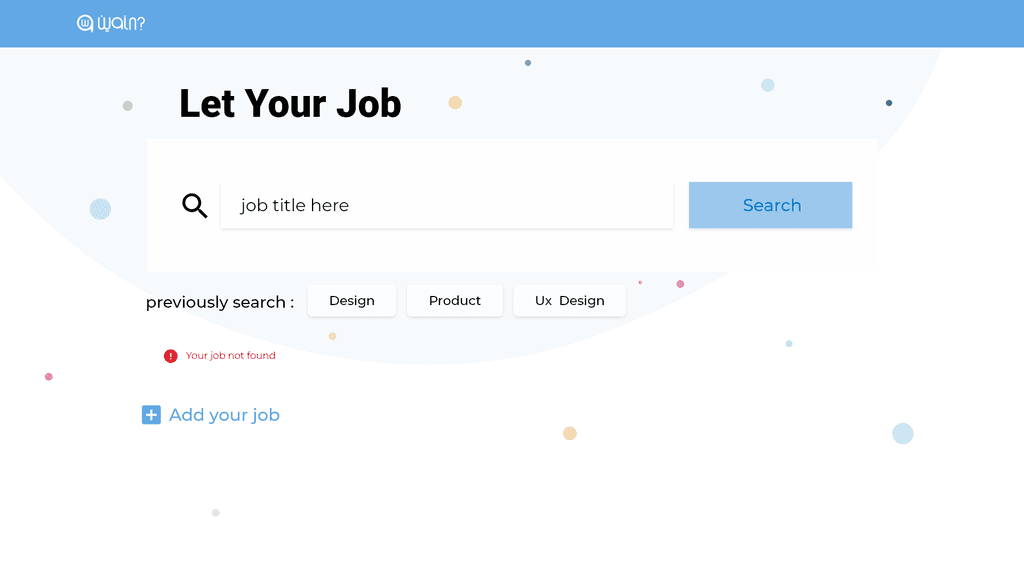
Task: Open the Add your job link
Action: 224,415
